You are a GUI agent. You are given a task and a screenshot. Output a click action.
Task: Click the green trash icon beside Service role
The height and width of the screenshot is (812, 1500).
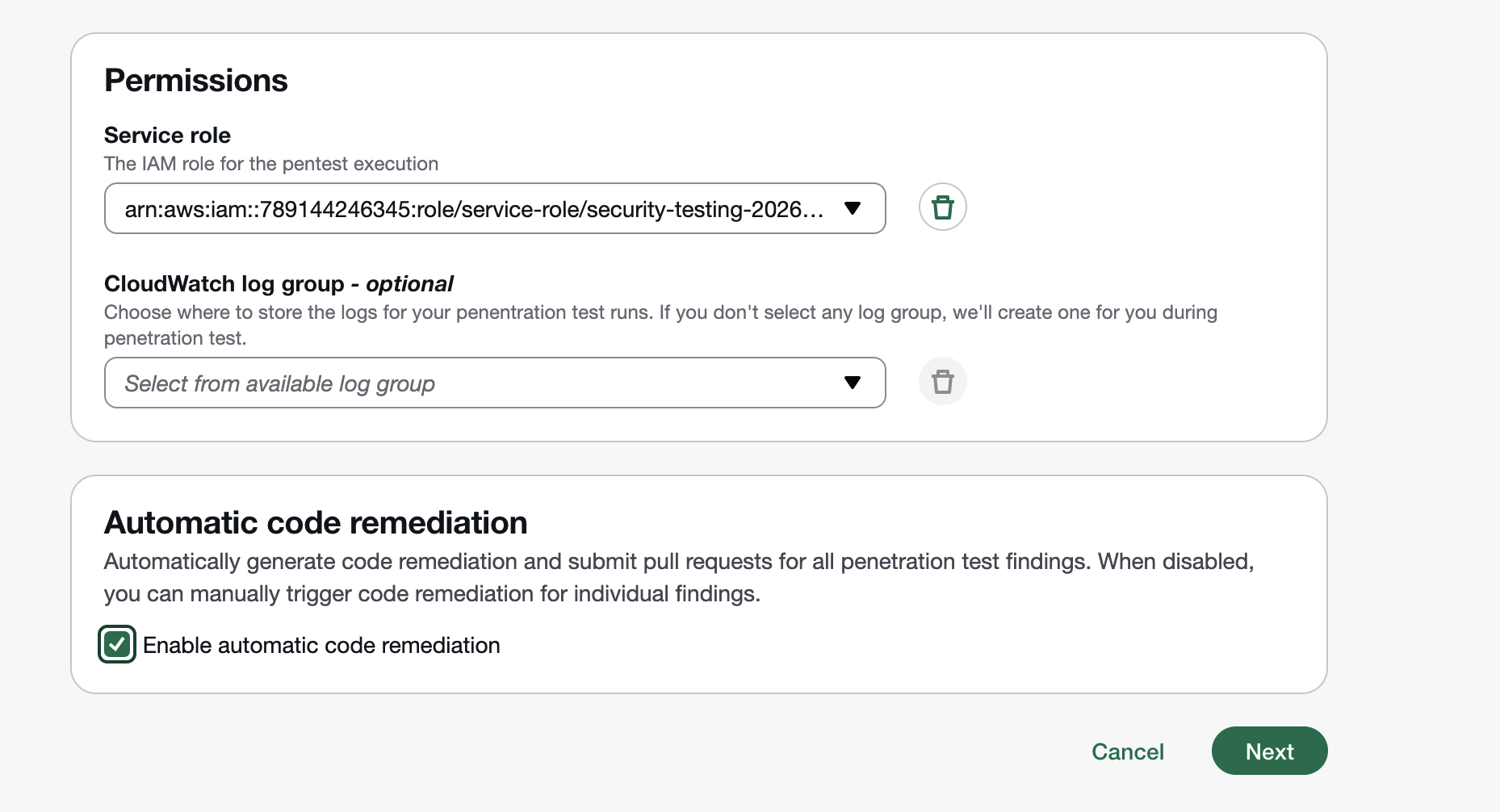(x=942, y=207)
